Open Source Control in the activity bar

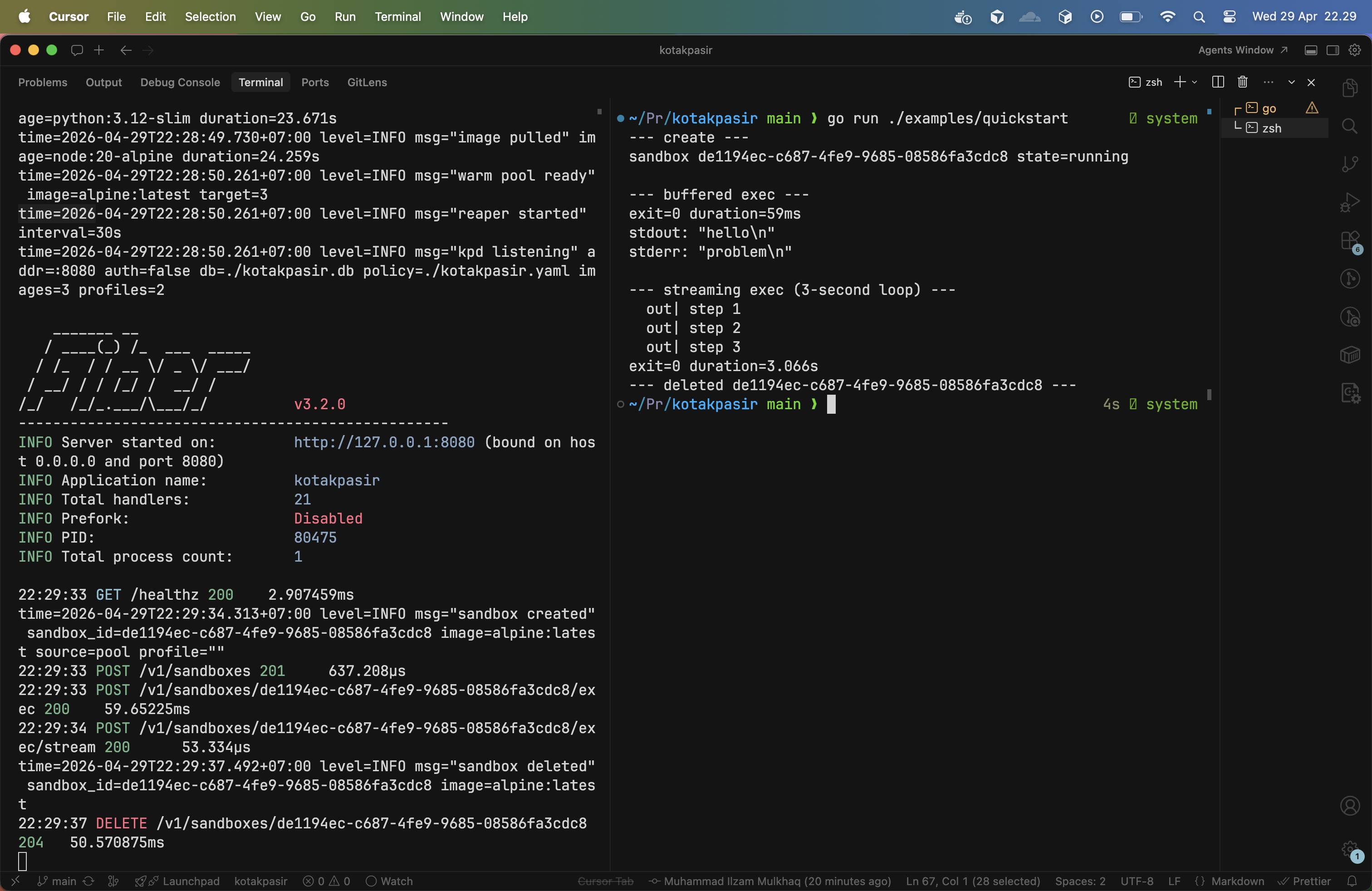click(x=1349, y=164)
